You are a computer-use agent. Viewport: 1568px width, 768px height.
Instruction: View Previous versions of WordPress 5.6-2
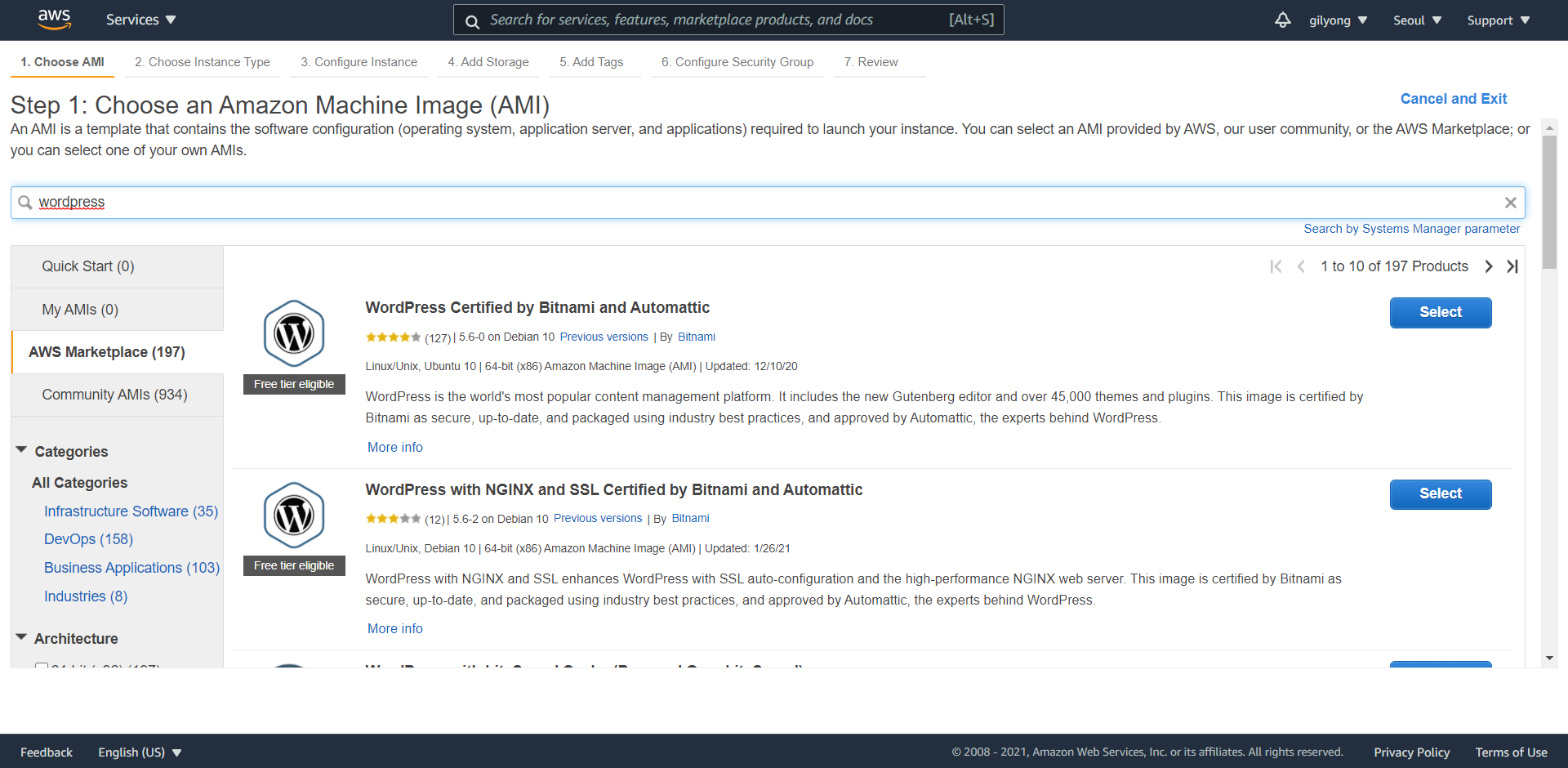coord(598,519)
